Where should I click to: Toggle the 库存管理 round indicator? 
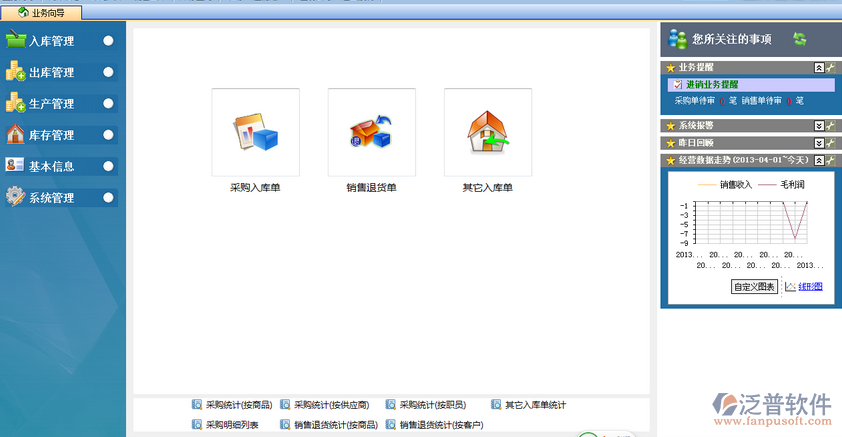[108, 135]
